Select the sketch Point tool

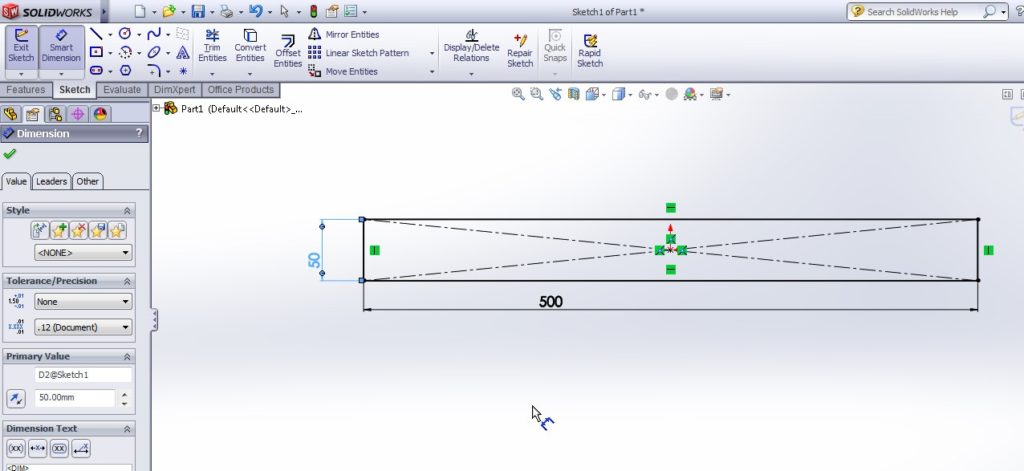183,71
